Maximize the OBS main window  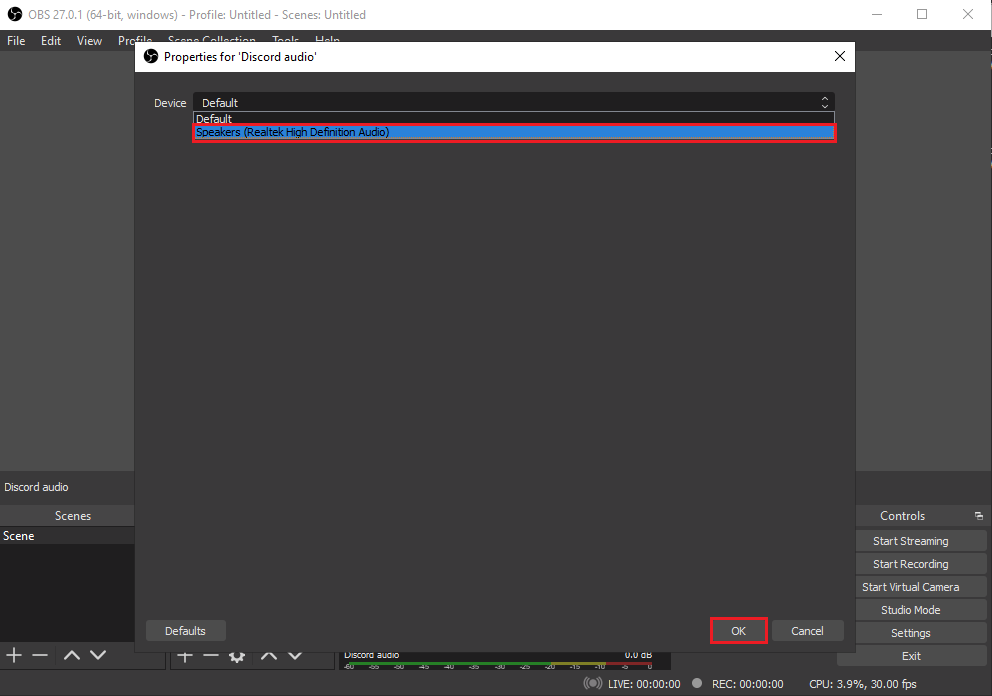(922, 14)
